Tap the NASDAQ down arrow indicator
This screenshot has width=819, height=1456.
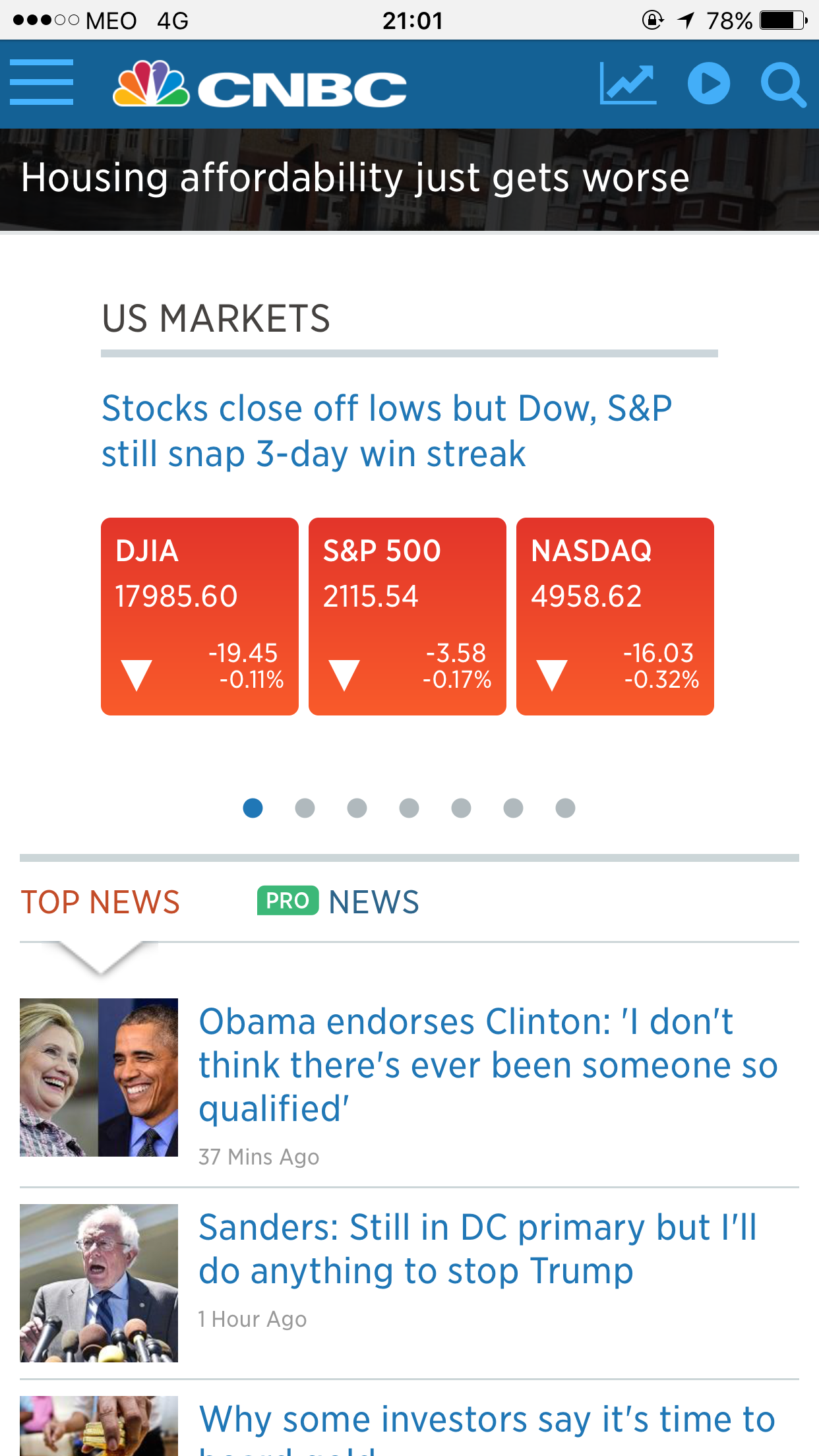[552, 675]
